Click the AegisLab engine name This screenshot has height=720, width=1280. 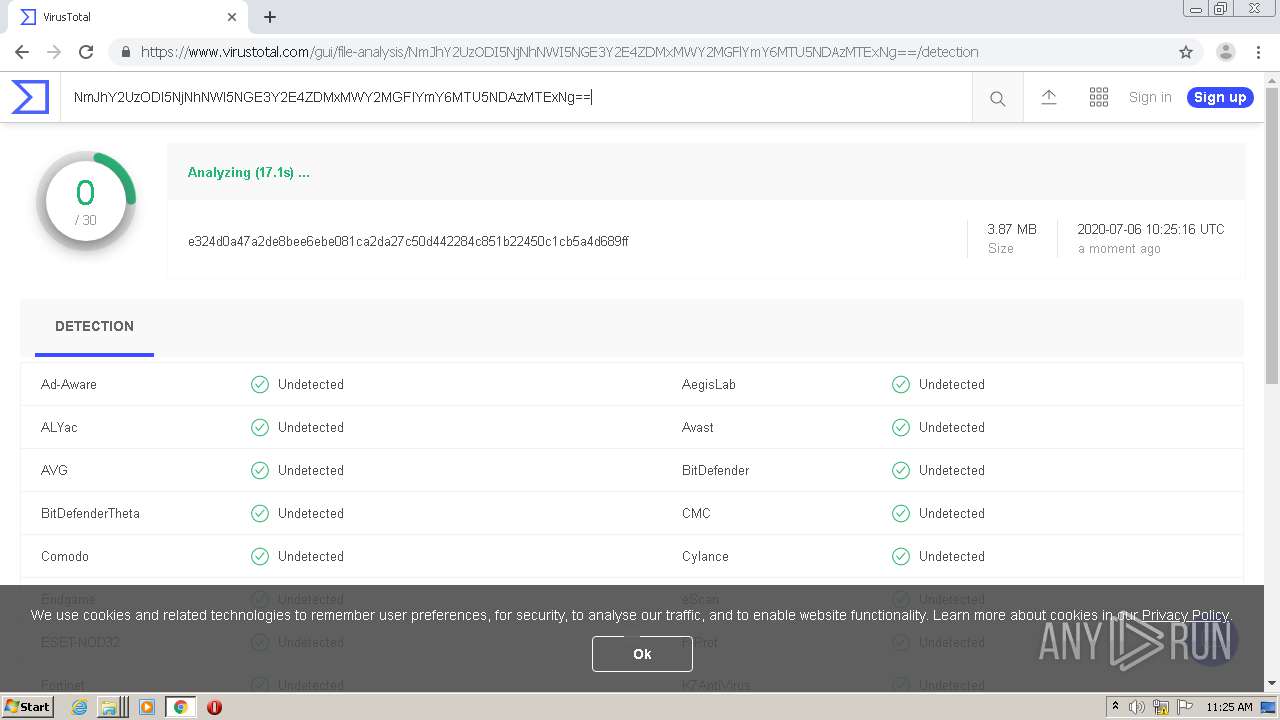click(x=709, y=384)
